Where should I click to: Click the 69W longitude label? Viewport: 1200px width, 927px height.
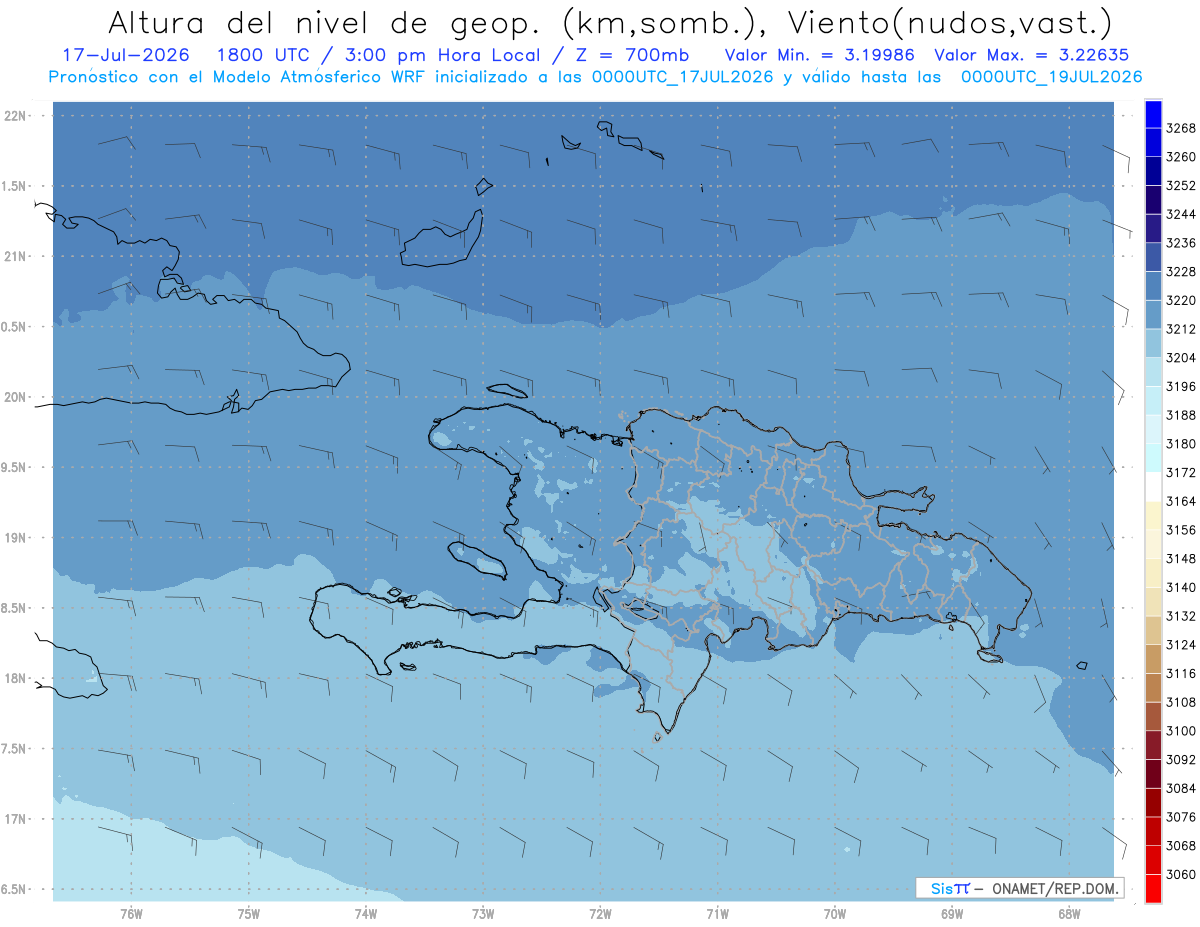click(952, 913)
